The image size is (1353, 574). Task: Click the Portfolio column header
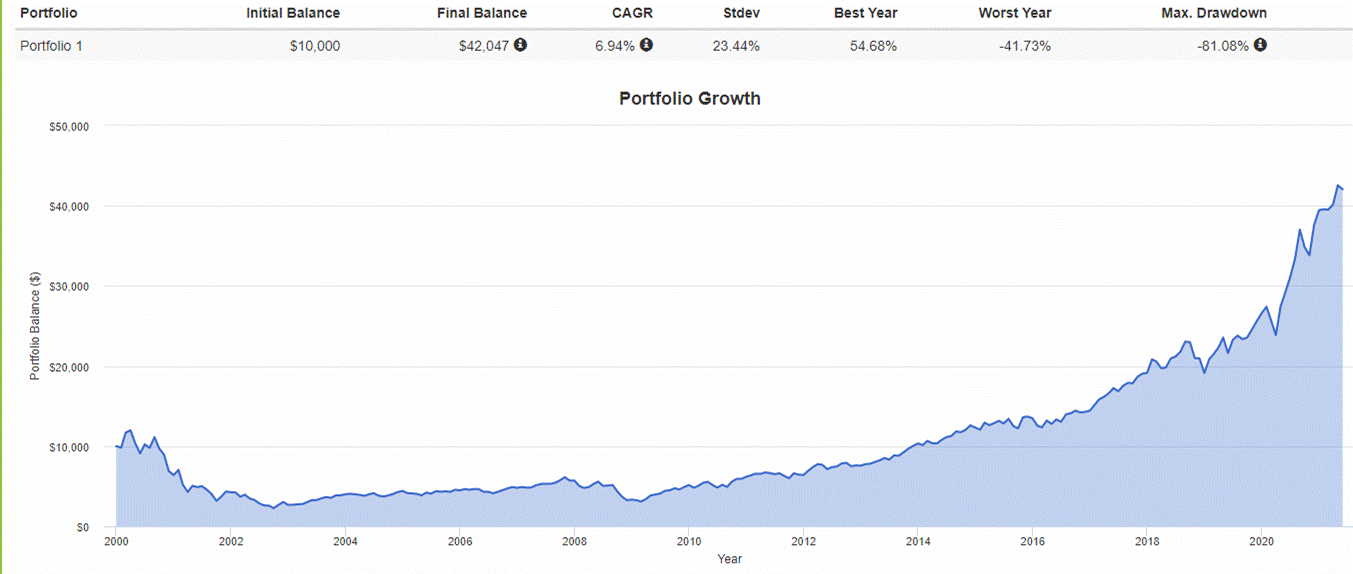pyautogui.click(x=49, y=14)
